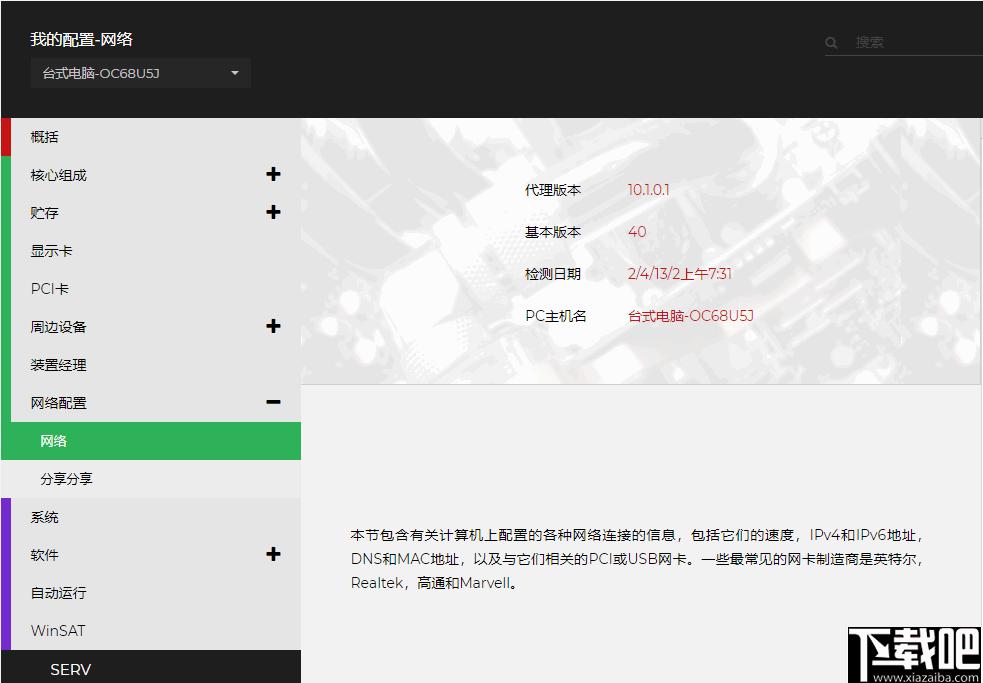Click the 代理版本 value 10.1.0.1
This screenshot has height=683, width=983.
[649, 189]
